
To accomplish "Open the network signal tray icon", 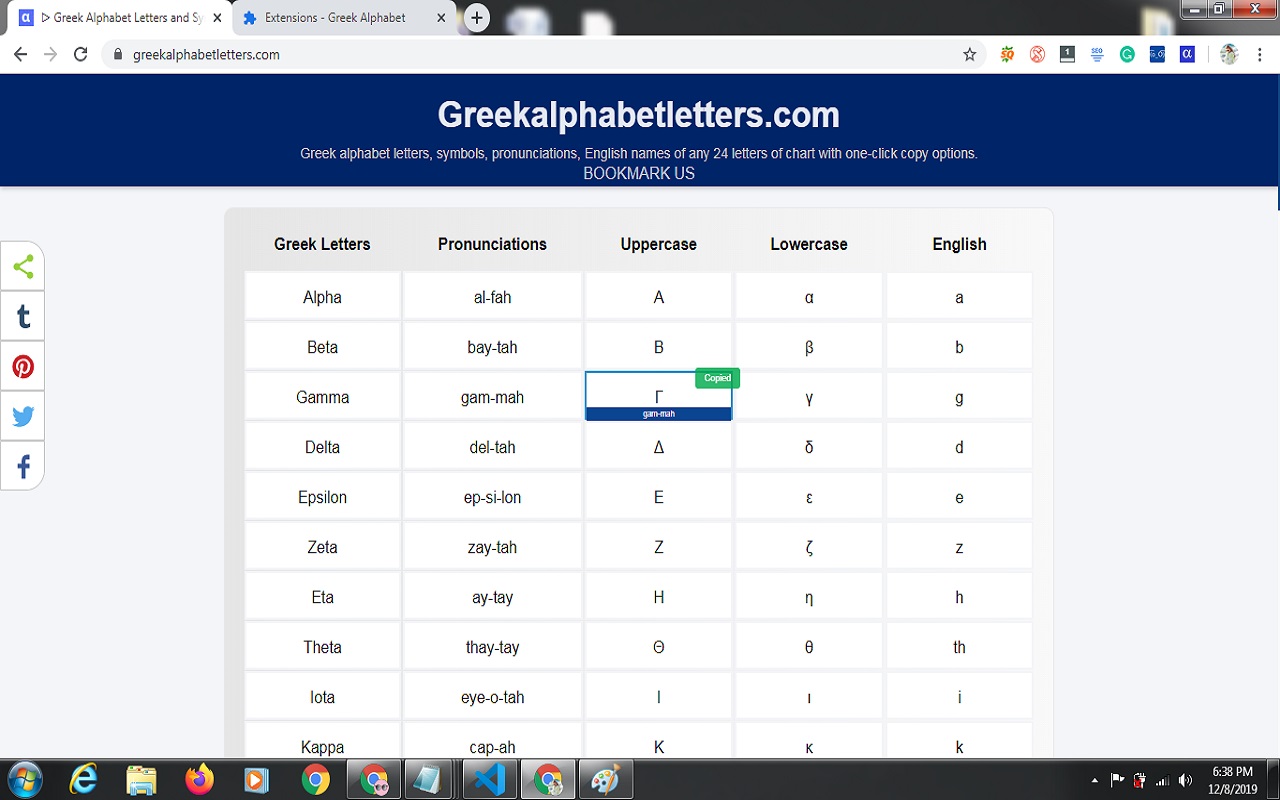I will click(x=1162, y=780).
